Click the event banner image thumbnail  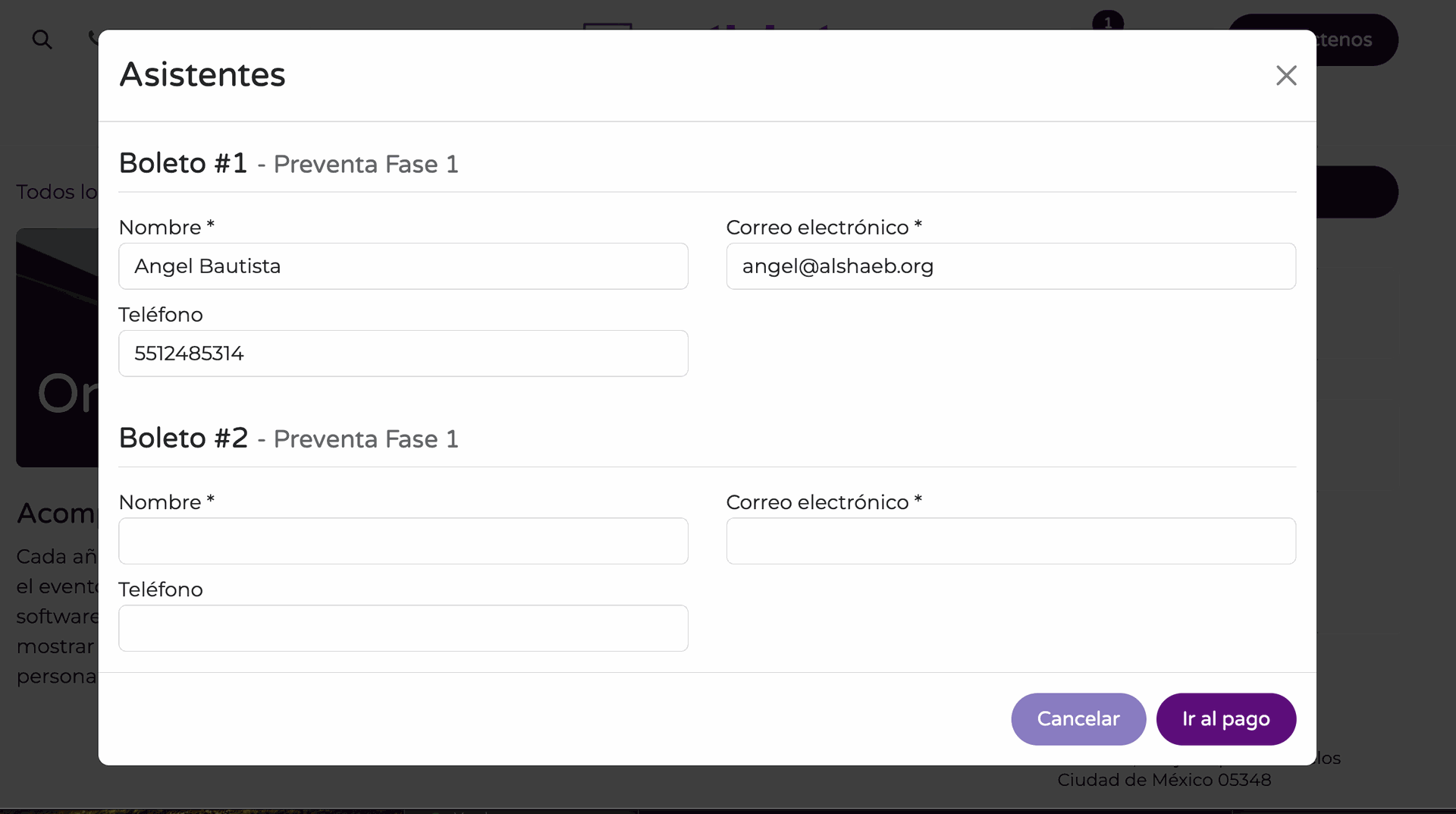click(x=58, y=347)
